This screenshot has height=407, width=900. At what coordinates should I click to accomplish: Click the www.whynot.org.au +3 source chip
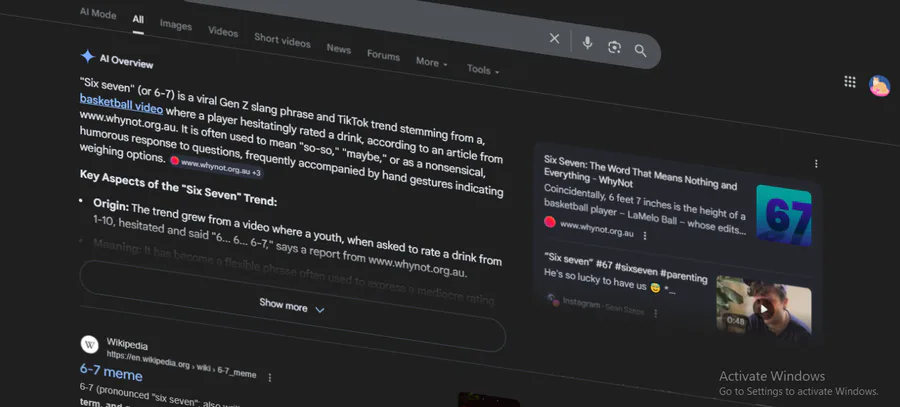click(216, 167)
